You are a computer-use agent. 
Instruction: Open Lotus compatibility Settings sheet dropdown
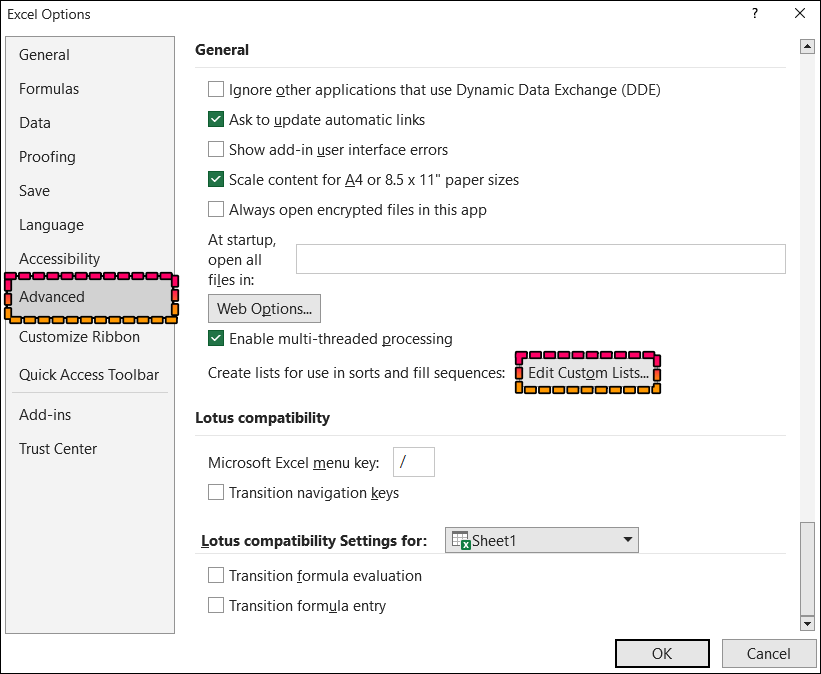(541, 540)
